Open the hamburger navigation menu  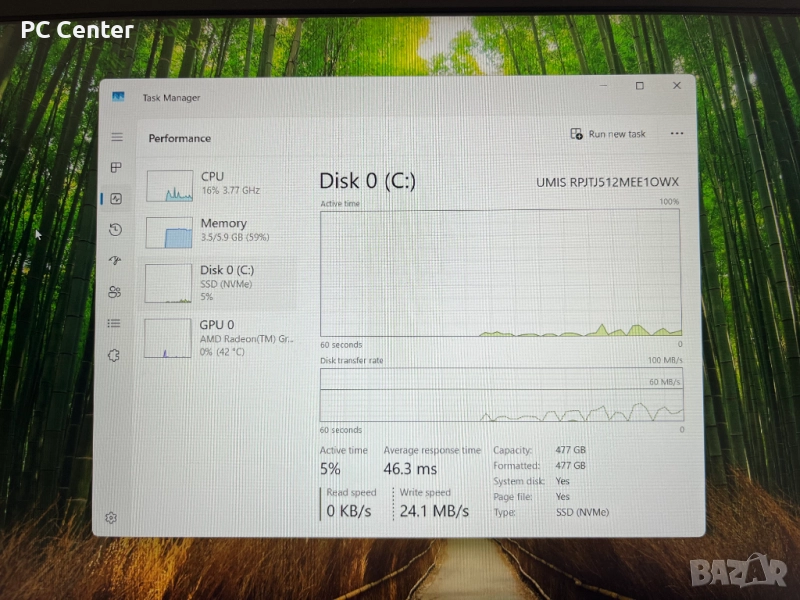(117, 137)
